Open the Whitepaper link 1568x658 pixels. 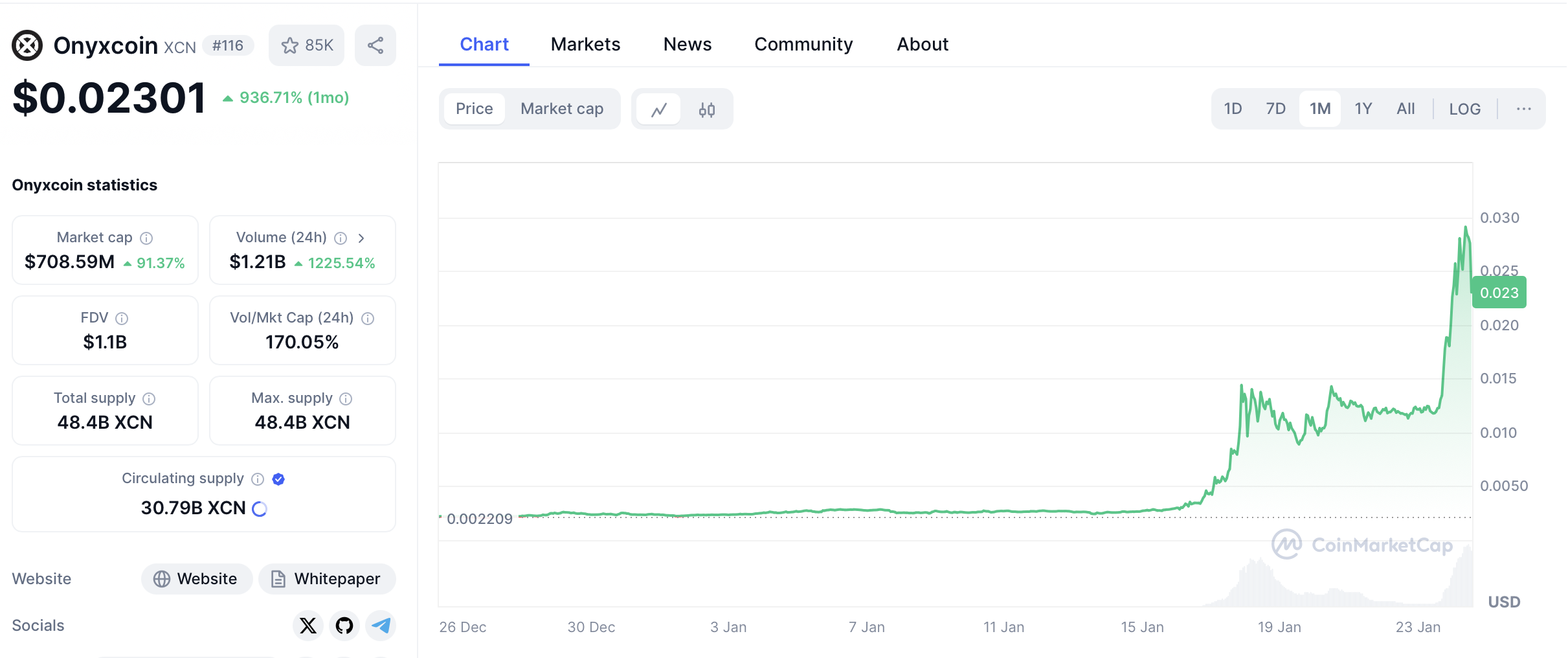tap(327, 579)
